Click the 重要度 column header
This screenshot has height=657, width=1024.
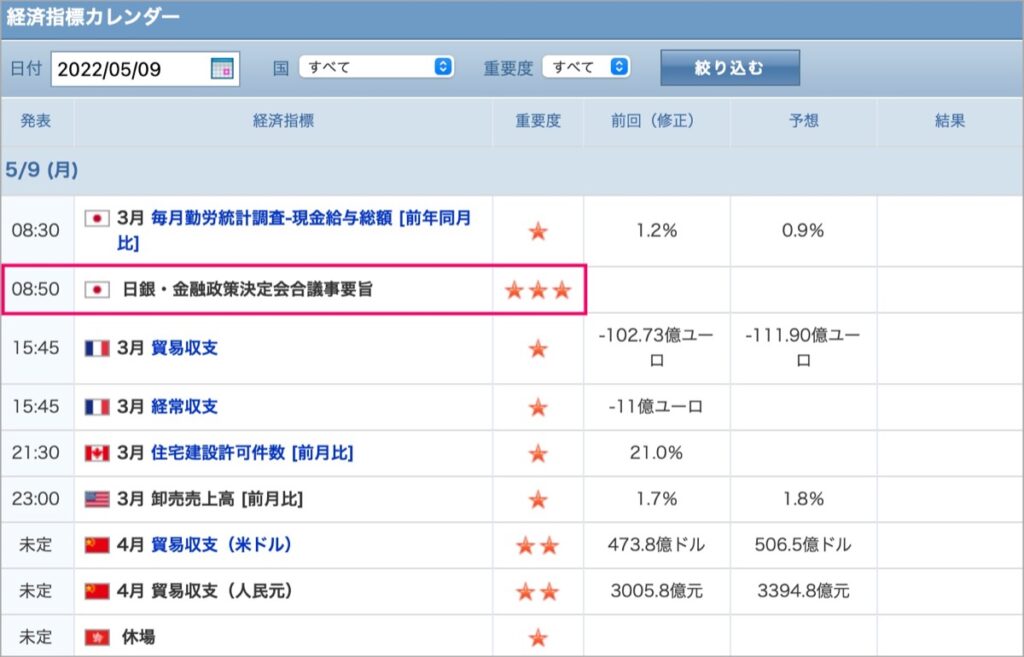pos(538,121)
